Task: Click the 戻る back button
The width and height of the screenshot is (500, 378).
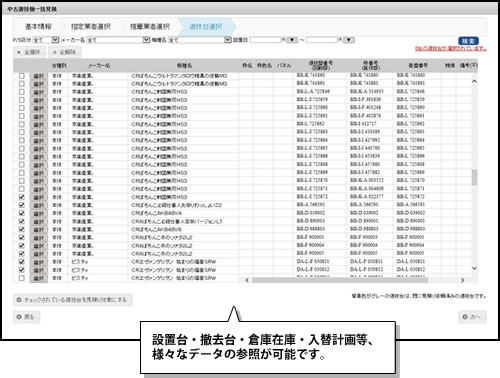Action: (x=26, y=317)
